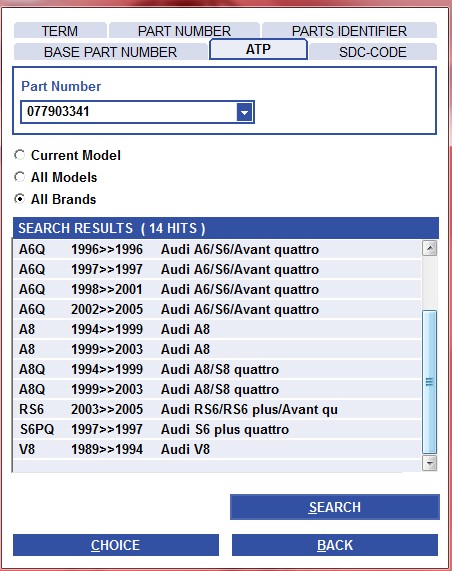The width and height of the screenshot is (452, 571).
Task: Open the Part Number dropdown arrow
Action: pos(244,112)
